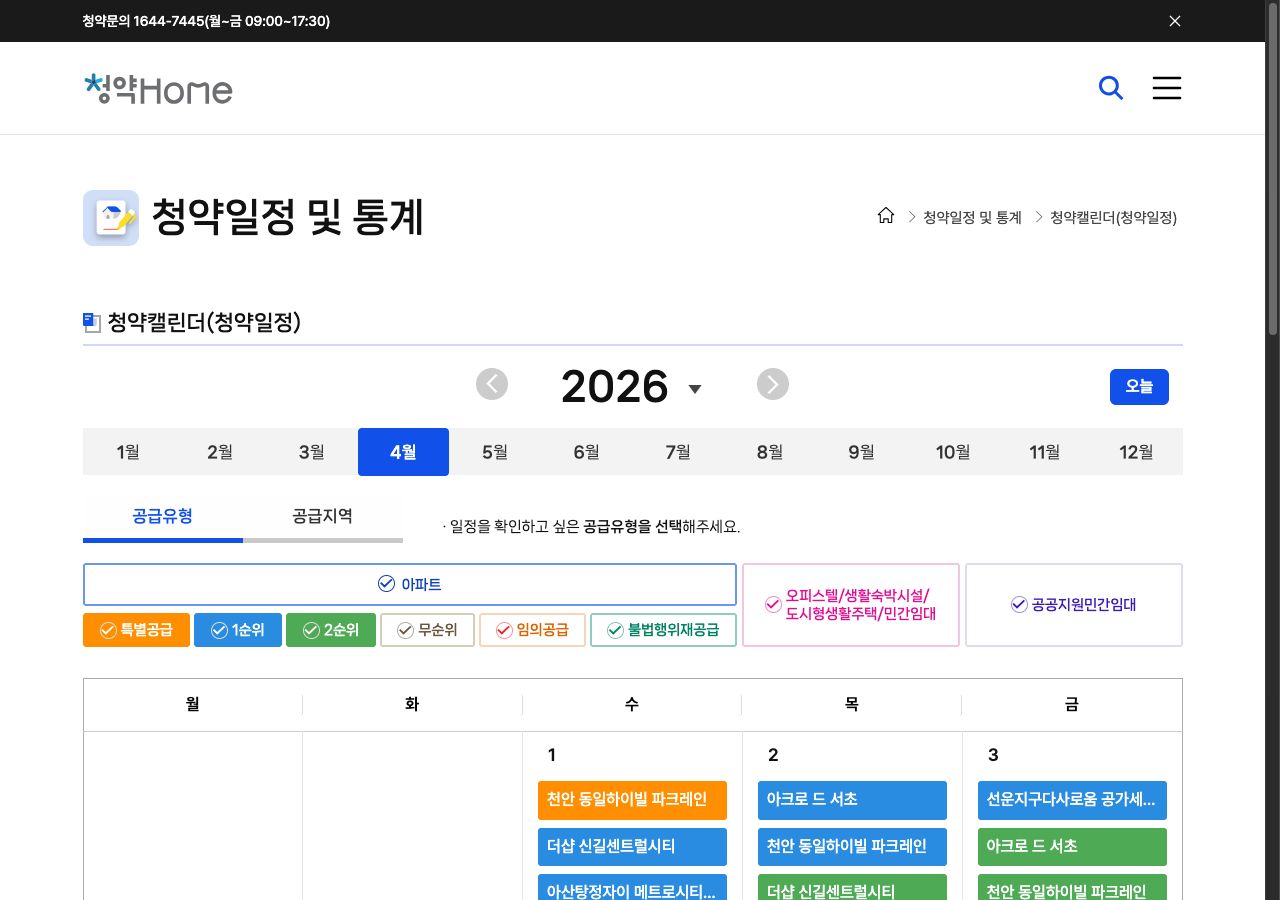Open 더샵 신길센트럴시티 entry on the 1st
This screenshot has height=900, width=1280.
click(x=632, y=847)
